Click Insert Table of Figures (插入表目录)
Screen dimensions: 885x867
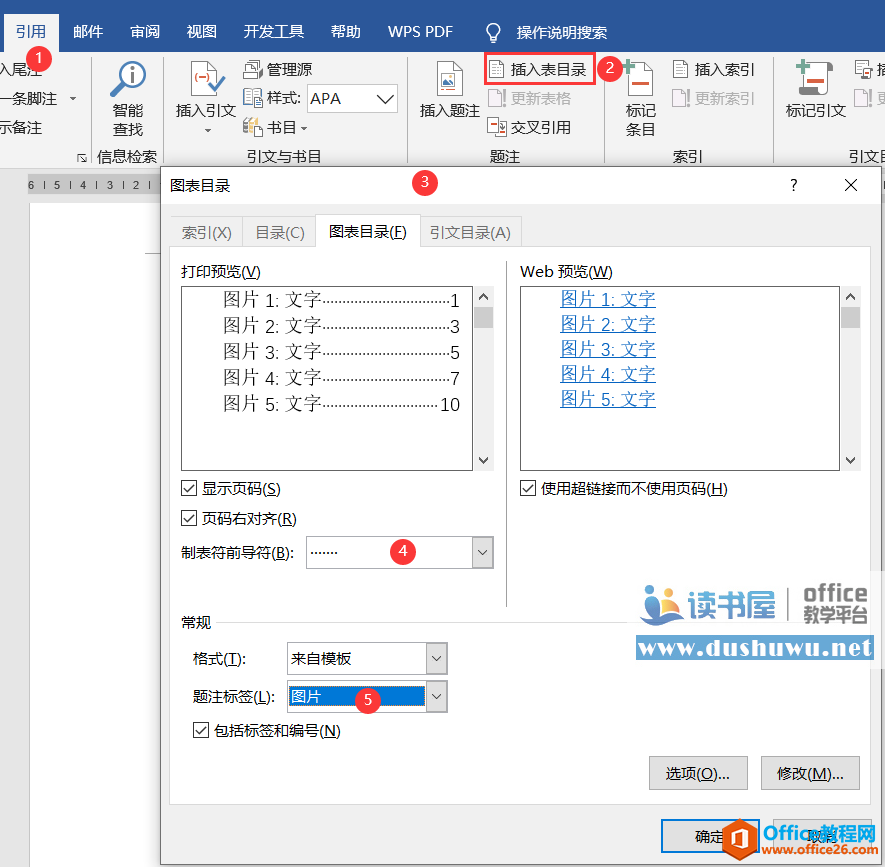[539, 69]
